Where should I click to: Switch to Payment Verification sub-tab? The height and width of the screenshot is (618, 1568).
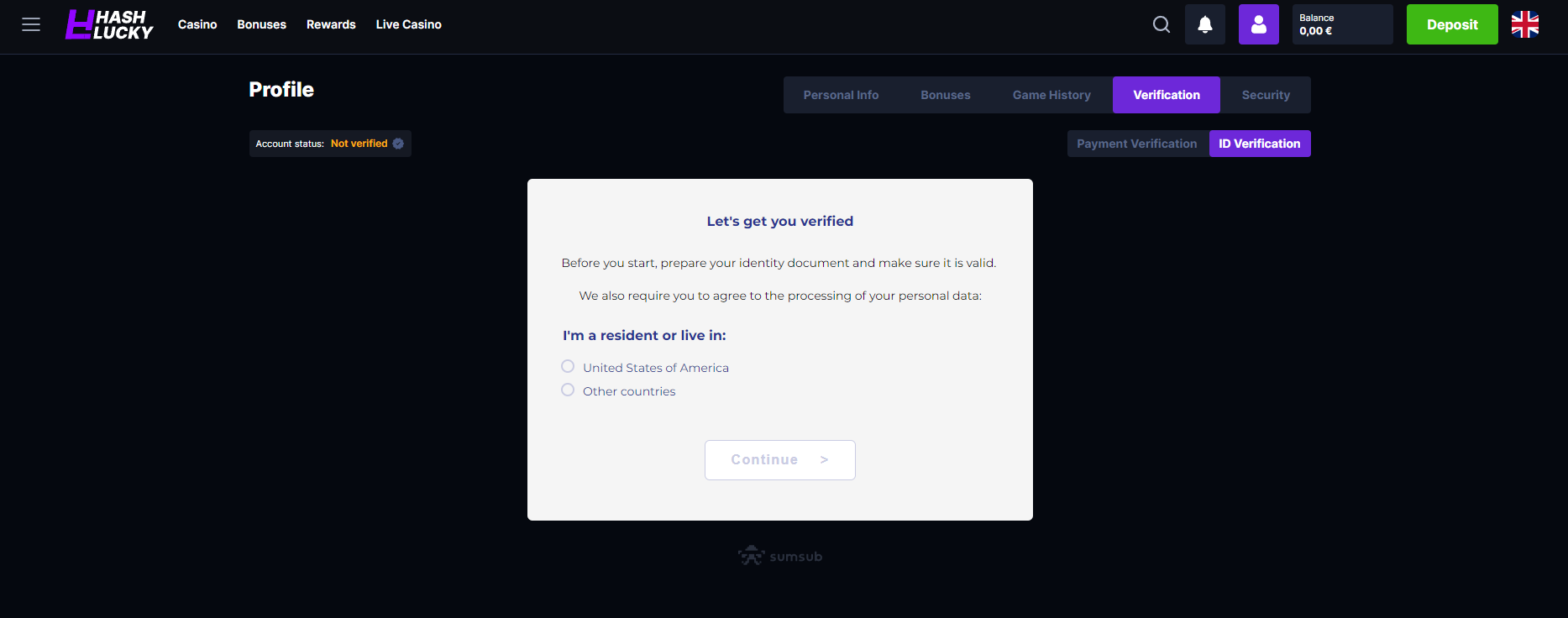click(x=1137, y=144)
